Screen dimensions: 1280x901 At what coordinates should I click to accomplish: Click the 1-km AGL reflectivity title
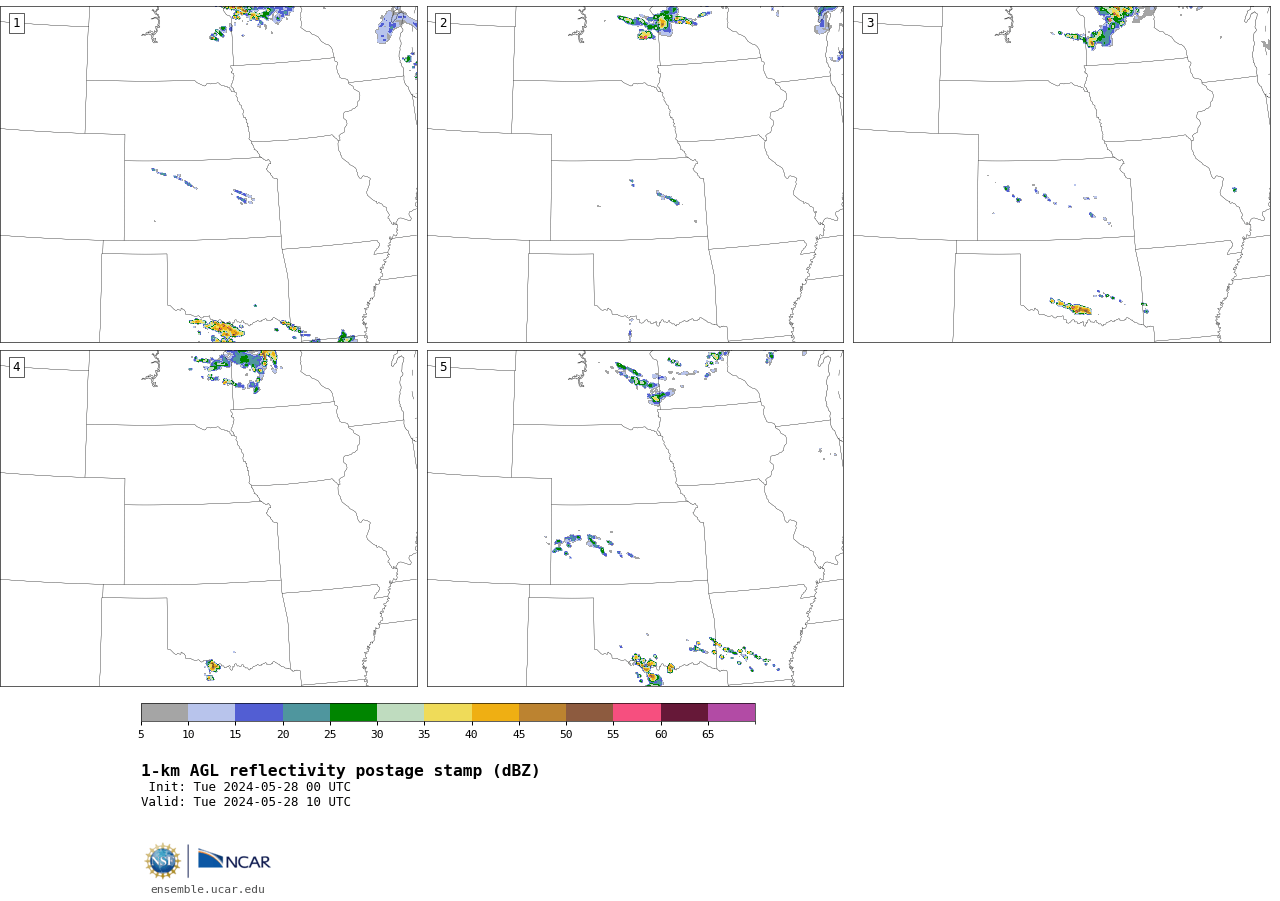pyautogui.click(x=340, y=771)
